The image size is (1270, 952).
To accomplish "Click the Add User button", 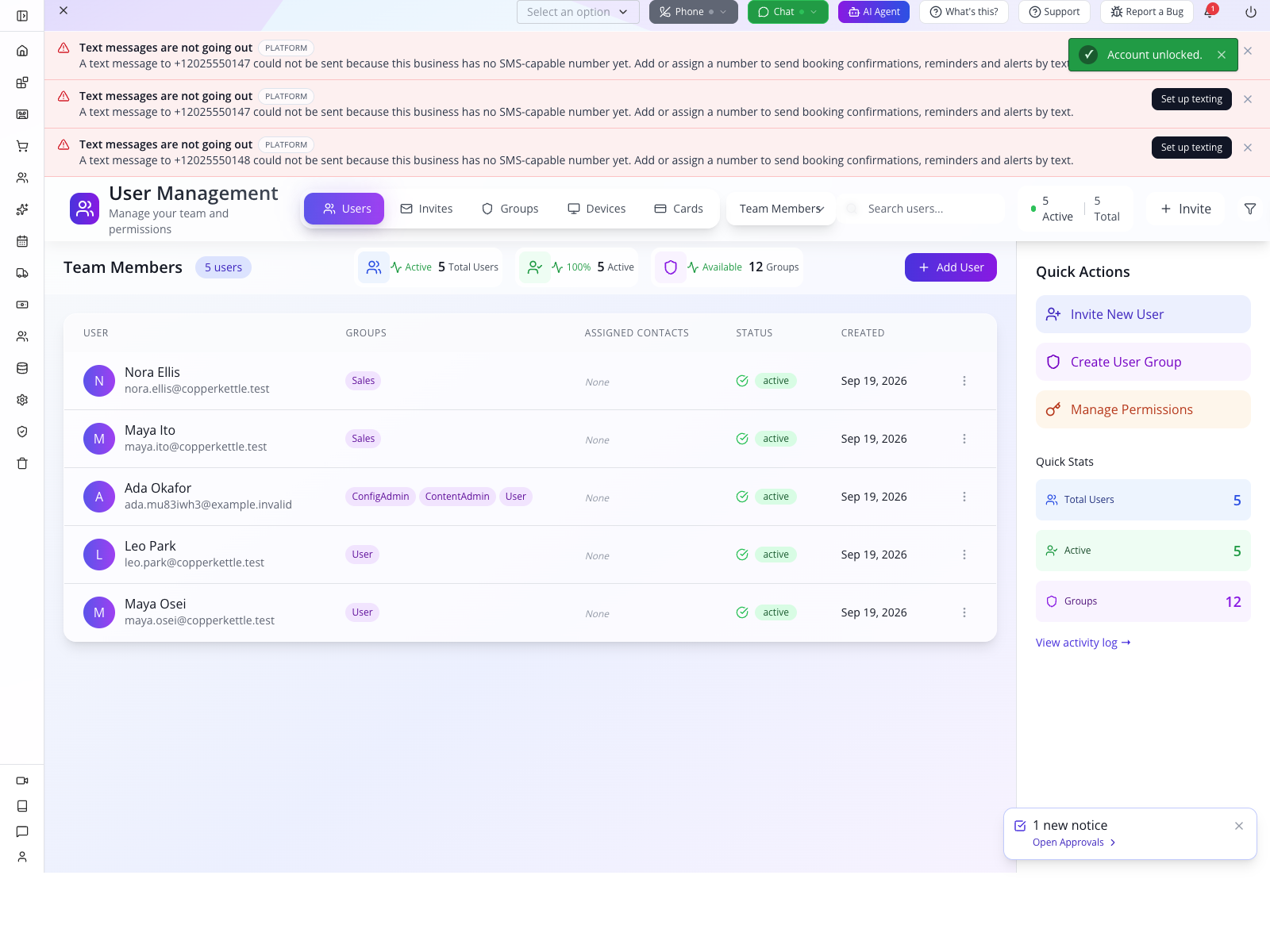I will [x=951, y=267].
